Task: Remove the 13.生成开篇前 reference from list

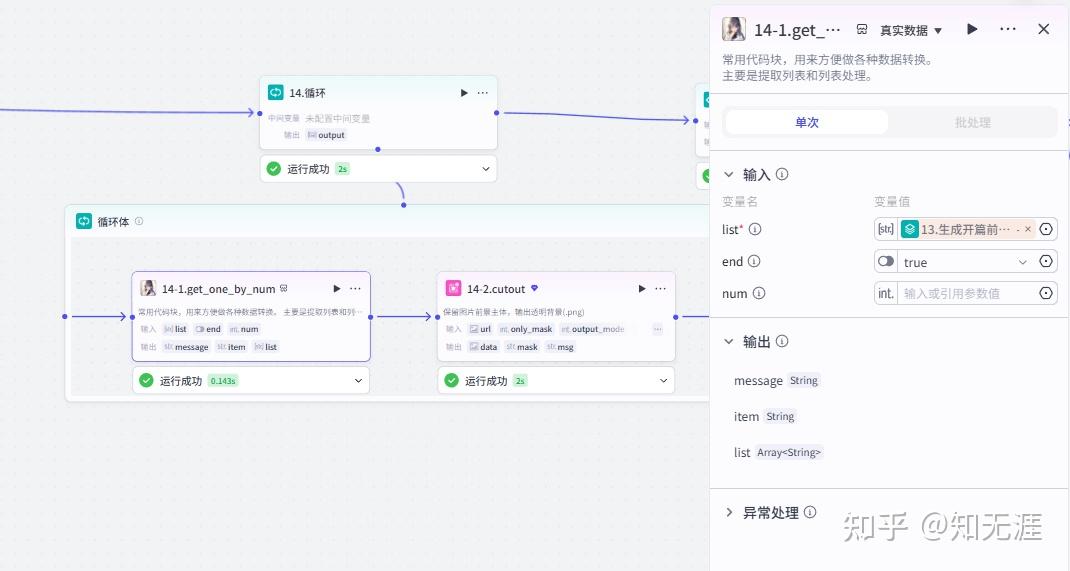Action: click(x=1028, y=229)
